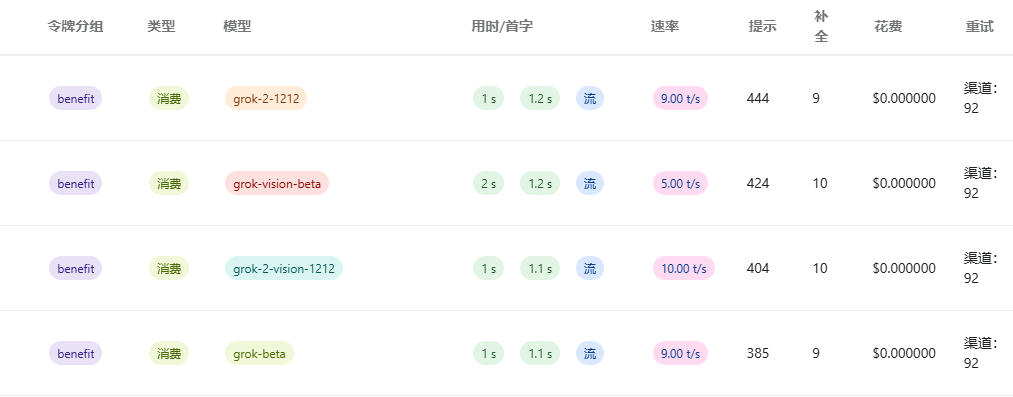The height and width of the screenshot is (397, 1013).
Task: Click the 消费 tag in grok-vision-beta row
Action: 169,183
